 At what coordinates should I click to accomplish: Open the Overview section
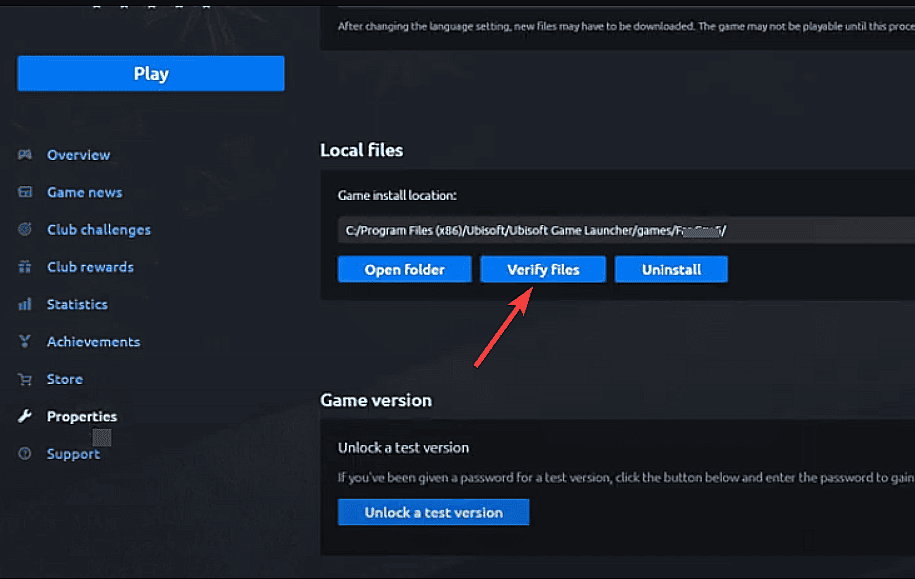78,155
